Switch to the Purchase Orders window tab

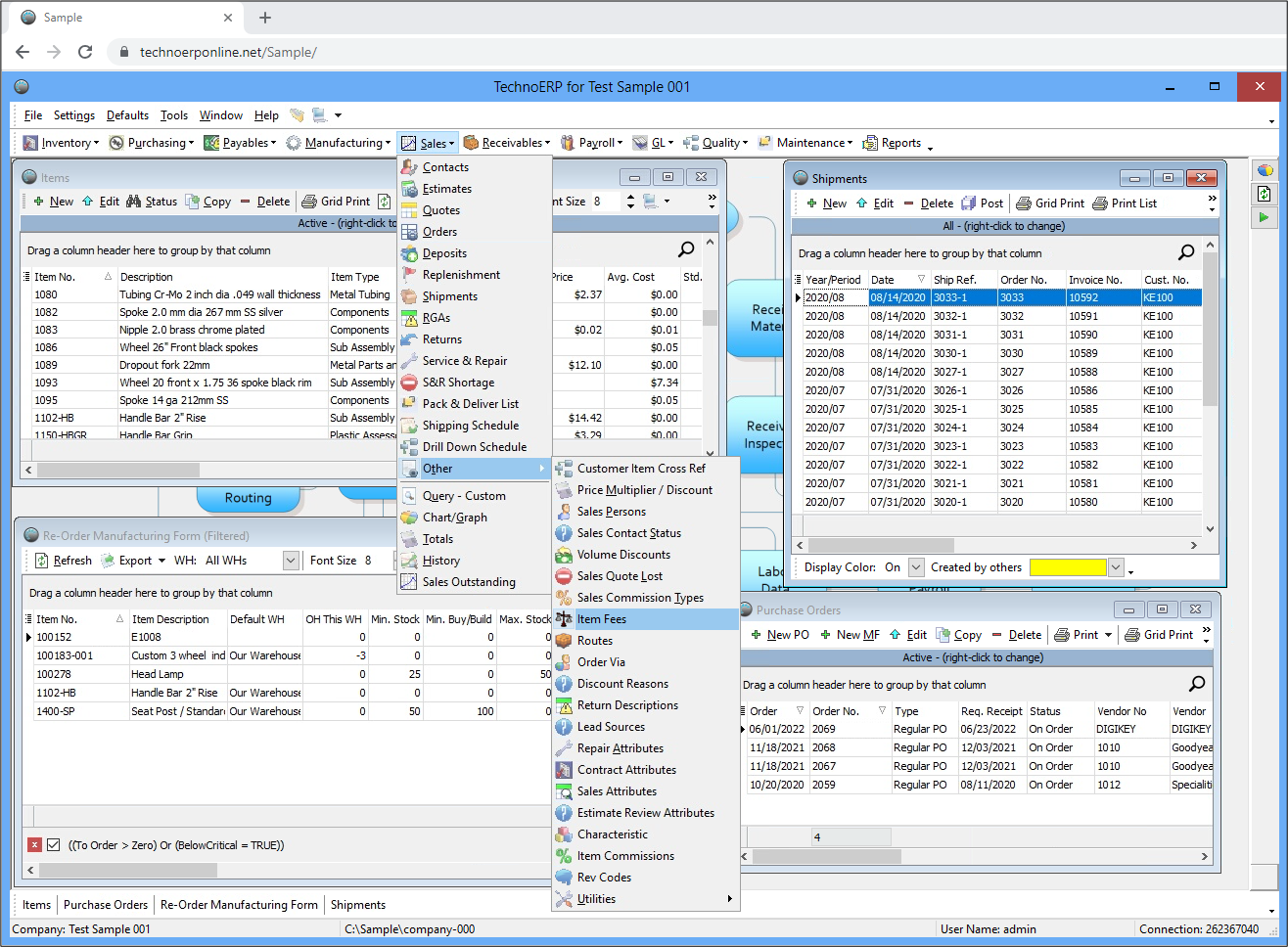[106, 905]
